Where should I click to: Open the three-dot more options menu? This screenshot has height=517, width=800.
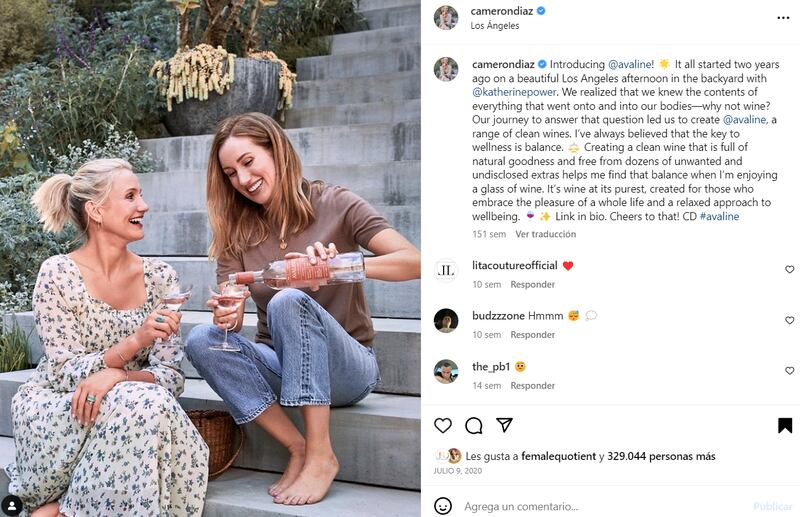[783, 18]
